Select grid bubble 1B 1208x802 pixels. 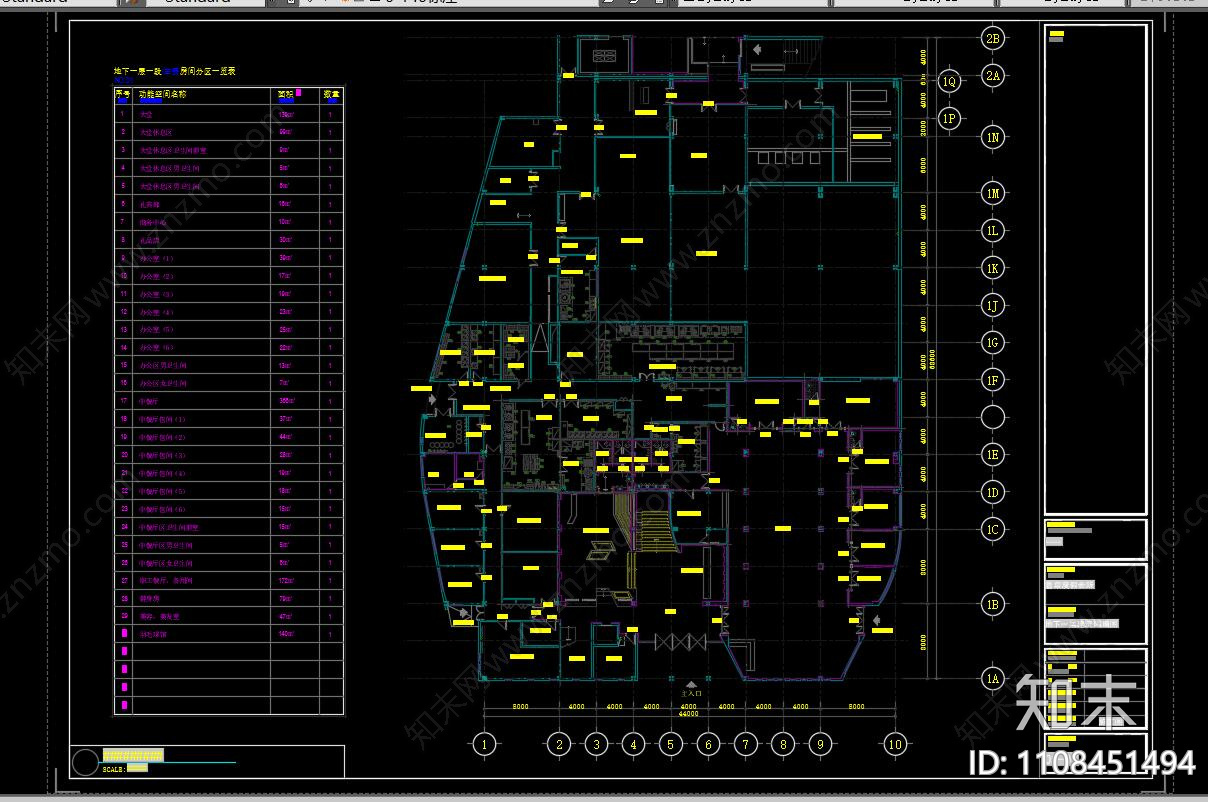point(993,604)
